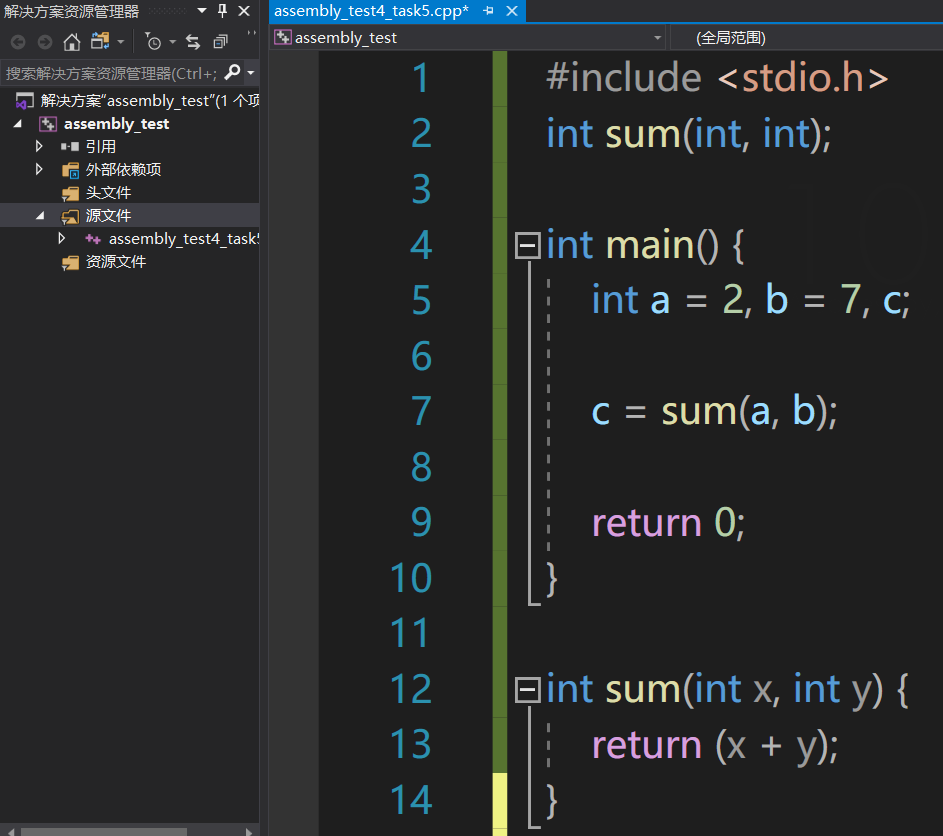This screenshot has height=836, width=943.
Task: Open the (全局范围) scope dropdown
Action: 806,38
